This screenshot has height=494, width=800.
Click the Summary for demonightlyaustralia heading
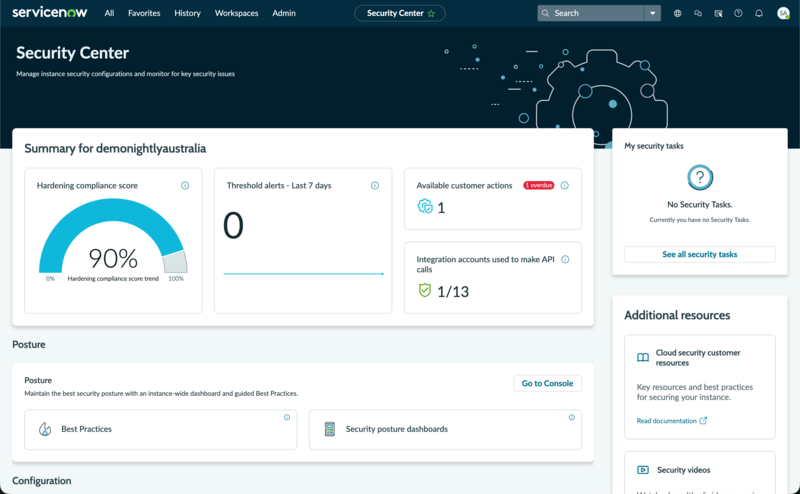(115, 149)
